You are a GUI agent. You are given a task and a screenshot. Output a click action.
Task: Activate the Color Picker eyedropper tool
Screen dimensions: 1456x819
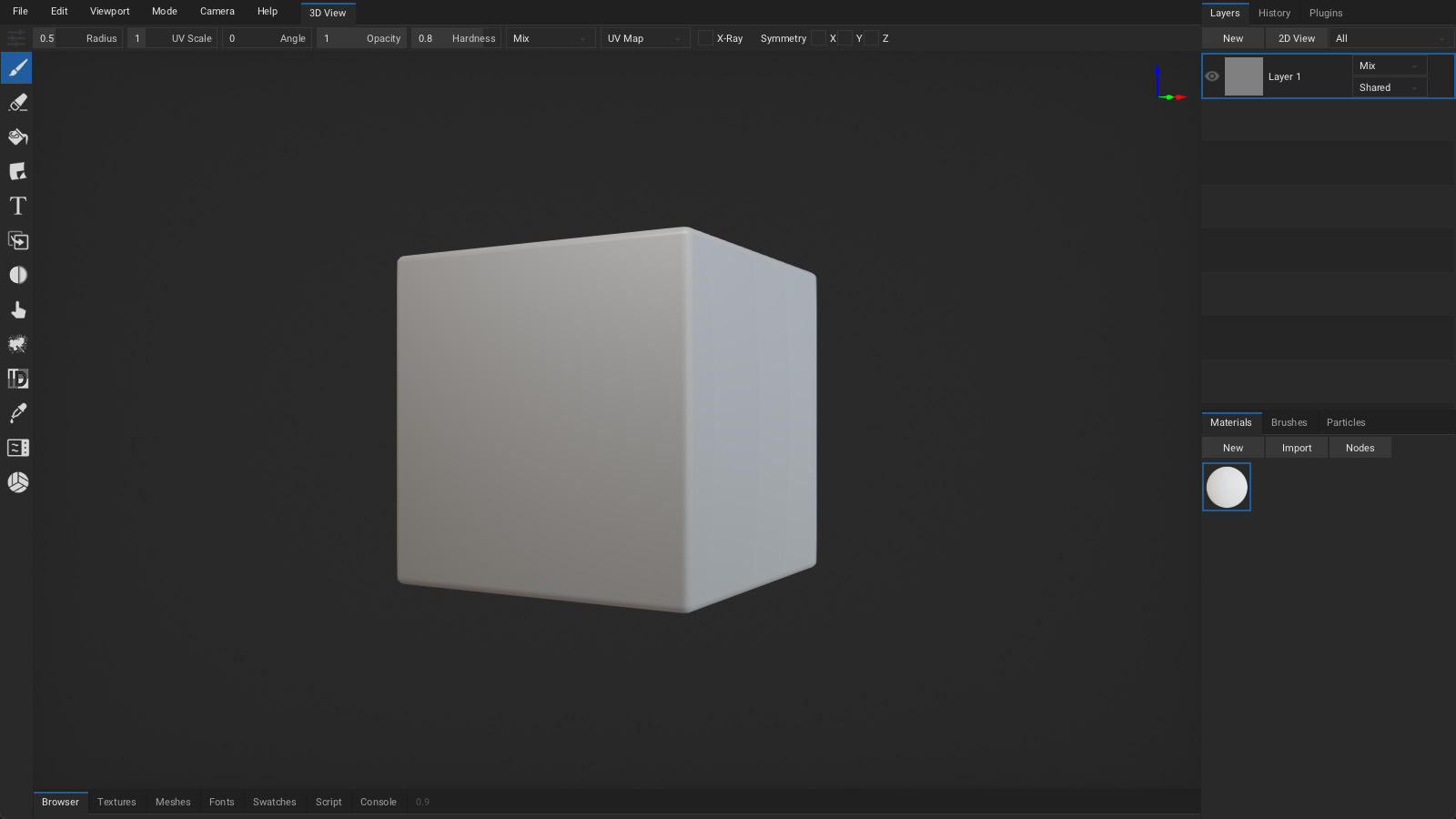tap(17, 413)
